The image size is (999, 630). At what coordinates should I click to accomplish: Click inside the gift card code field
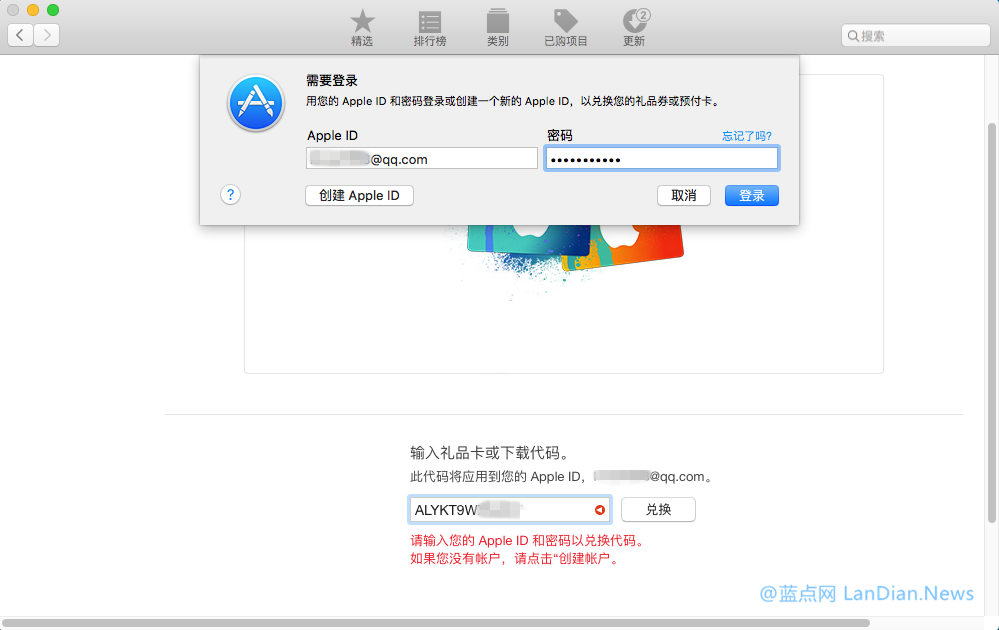(500, 509)
